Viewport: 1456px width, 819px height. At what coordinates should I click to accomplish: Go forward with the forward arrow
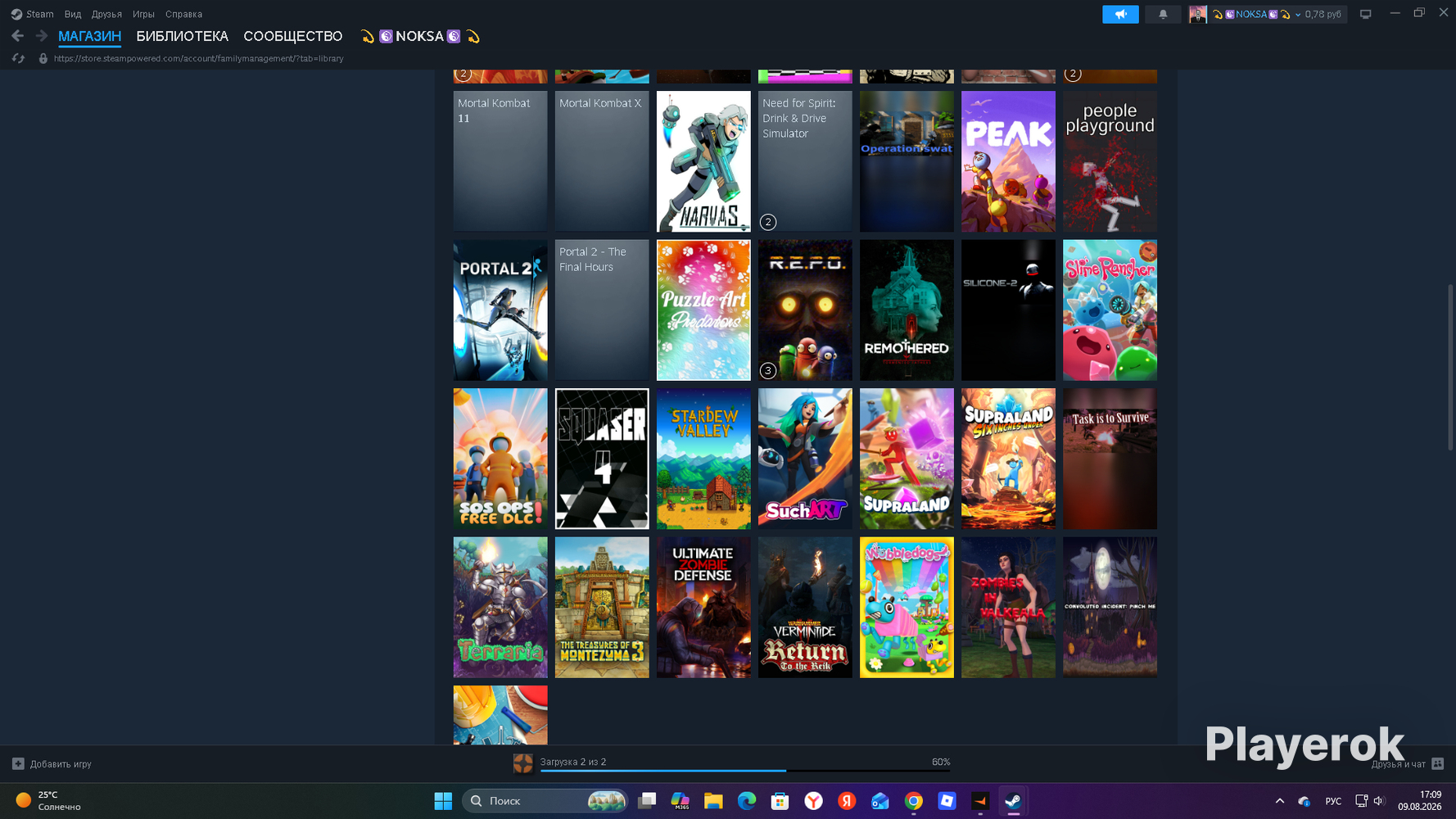(x=42, y=36)
